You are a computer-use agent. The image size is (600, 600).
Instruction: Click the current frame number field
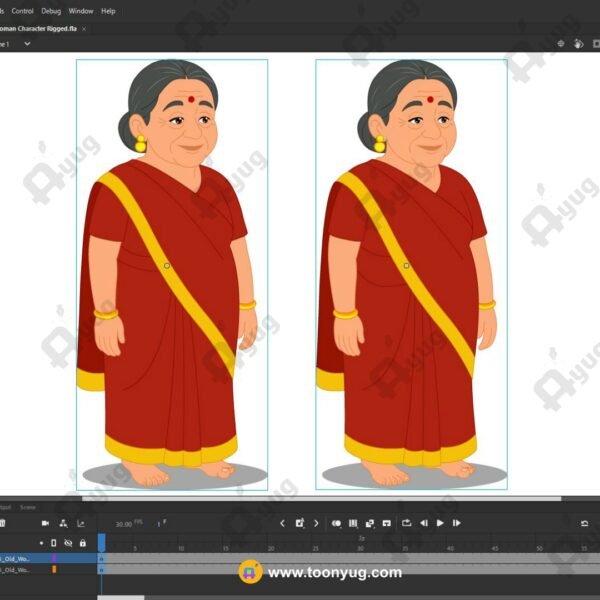(161, 523)
